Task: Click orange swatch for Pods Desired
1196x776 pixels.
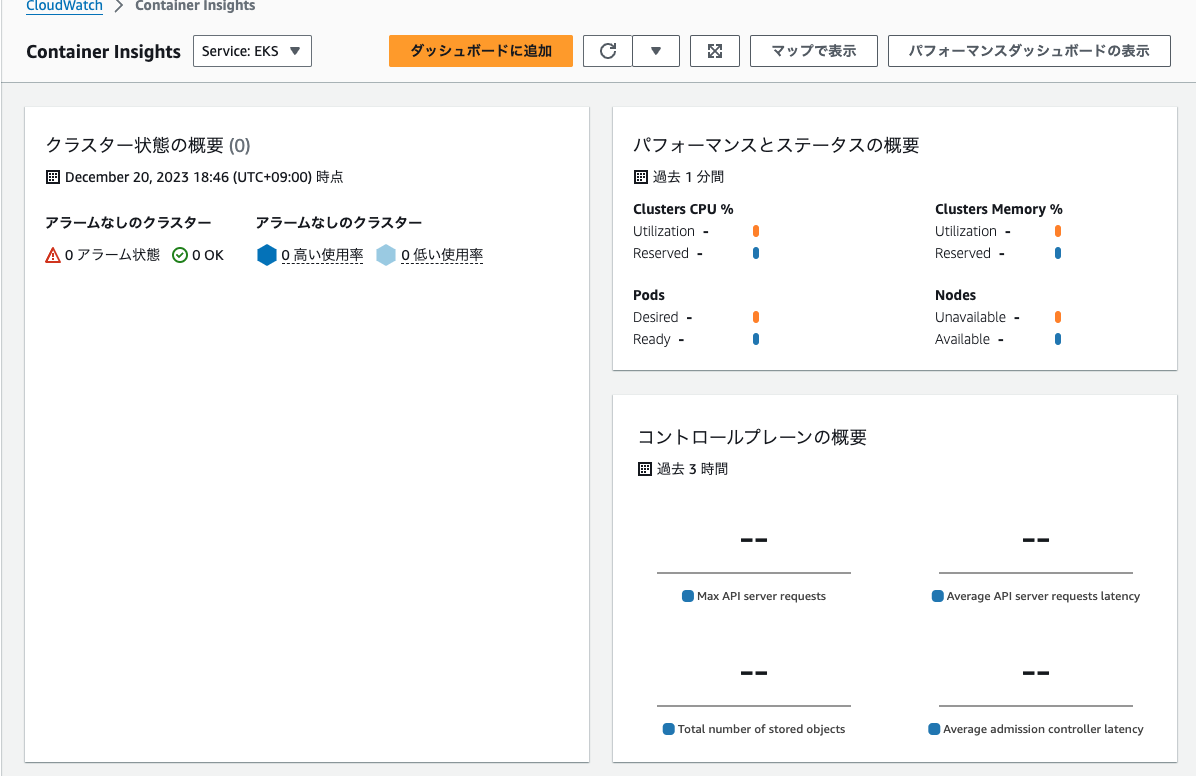Action: 756,317
